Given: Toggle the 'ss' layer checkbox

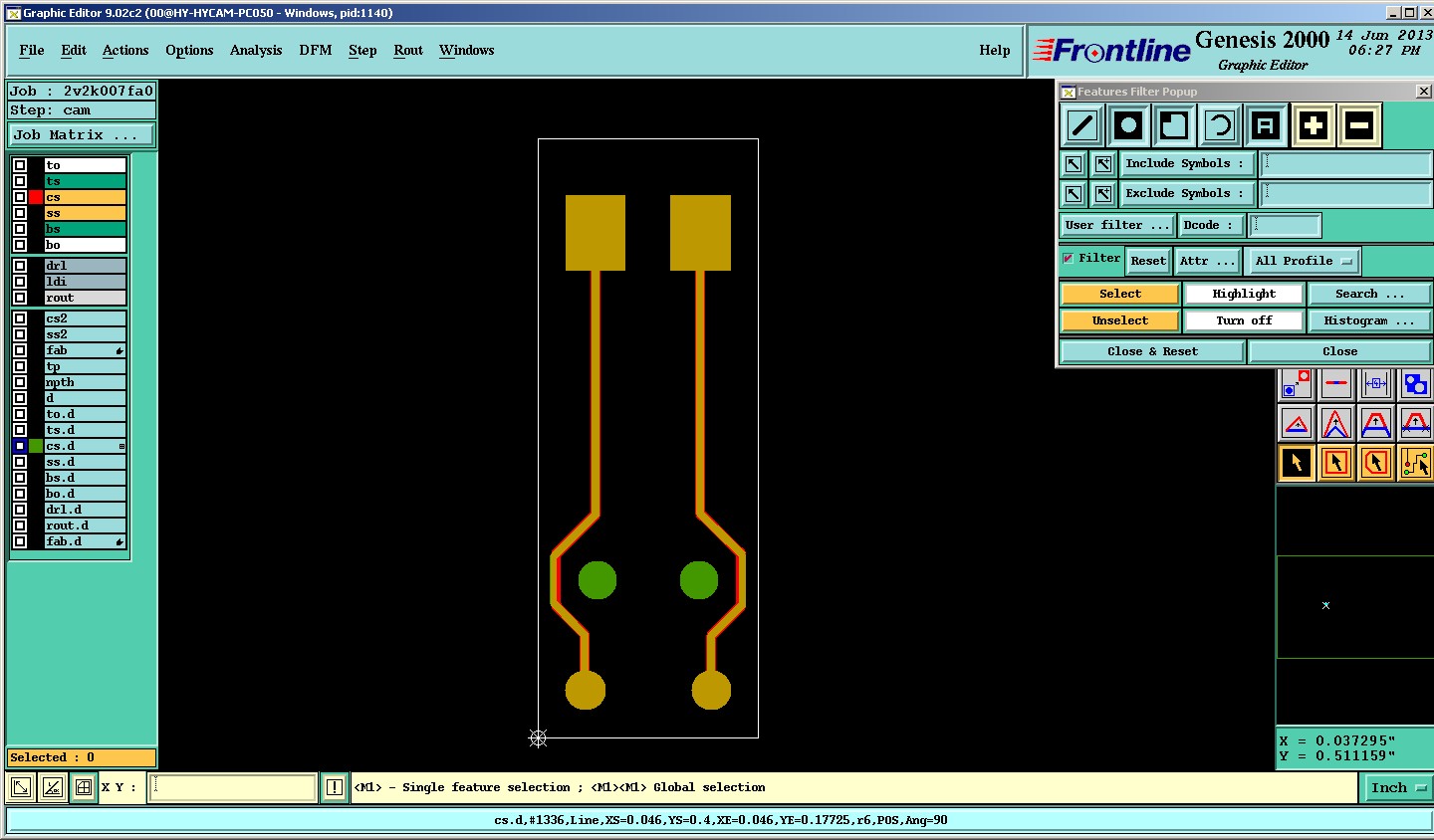Looking at the screenshot, I should pyautogui.click(x=20, y=213).
